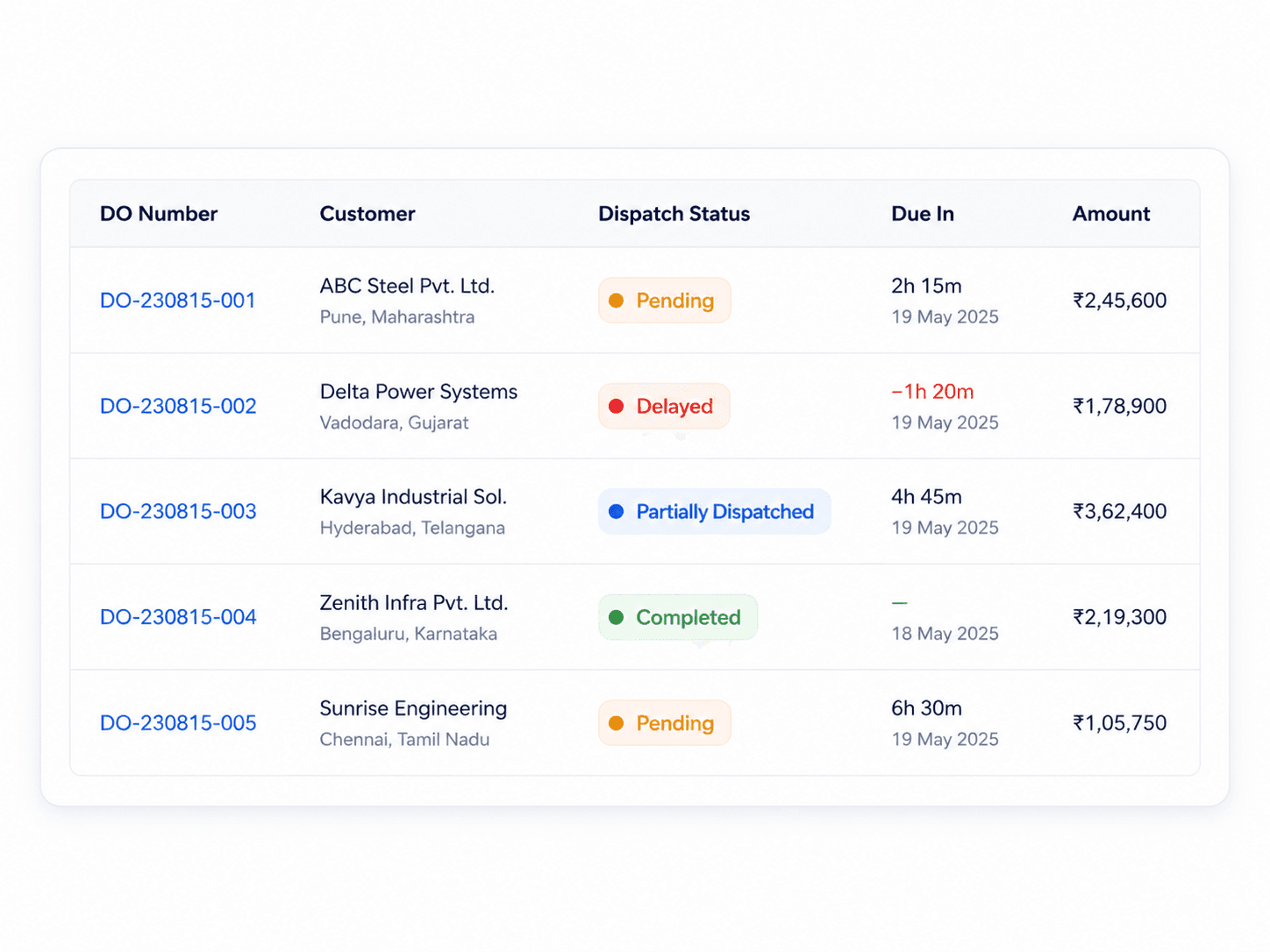
Task: Click the Delayed status badge
Action: (x=664, y=406)
